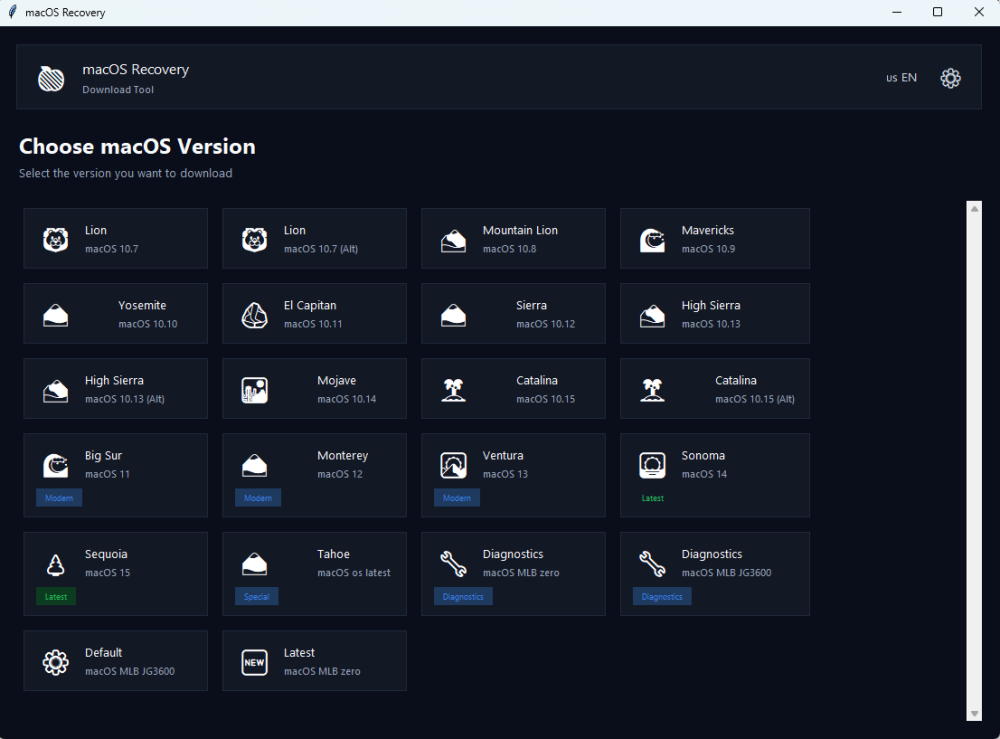
Task: Click the Mojave desert picture icon
Action: click(x=254, y=390)
